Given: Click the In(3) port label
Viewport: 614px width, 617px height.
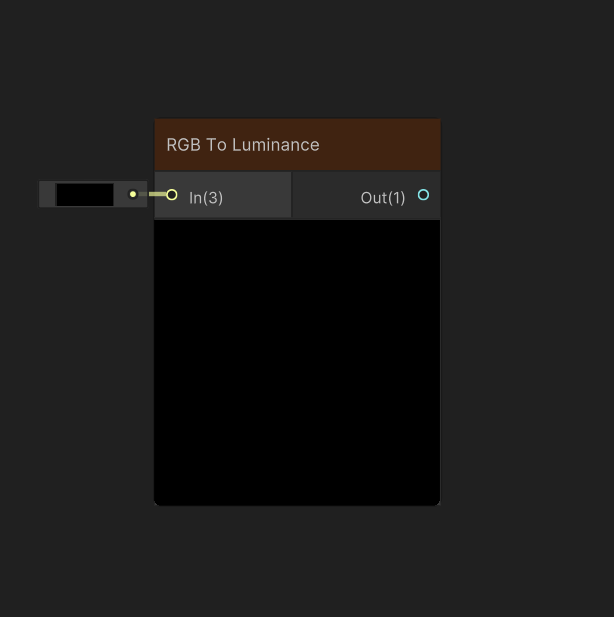Looking at the screenshot, I should click(x=206, y=198).
